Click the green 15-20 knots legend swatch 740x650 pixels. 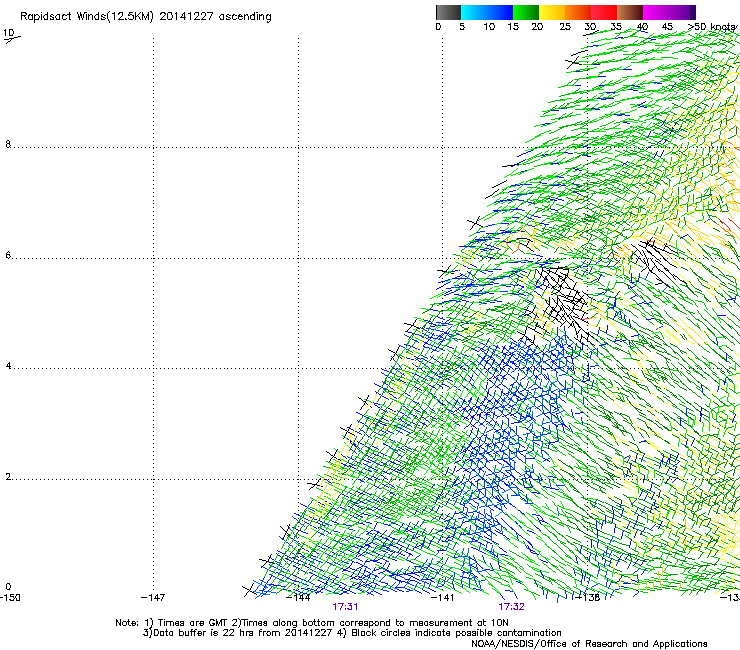point(526,12)
